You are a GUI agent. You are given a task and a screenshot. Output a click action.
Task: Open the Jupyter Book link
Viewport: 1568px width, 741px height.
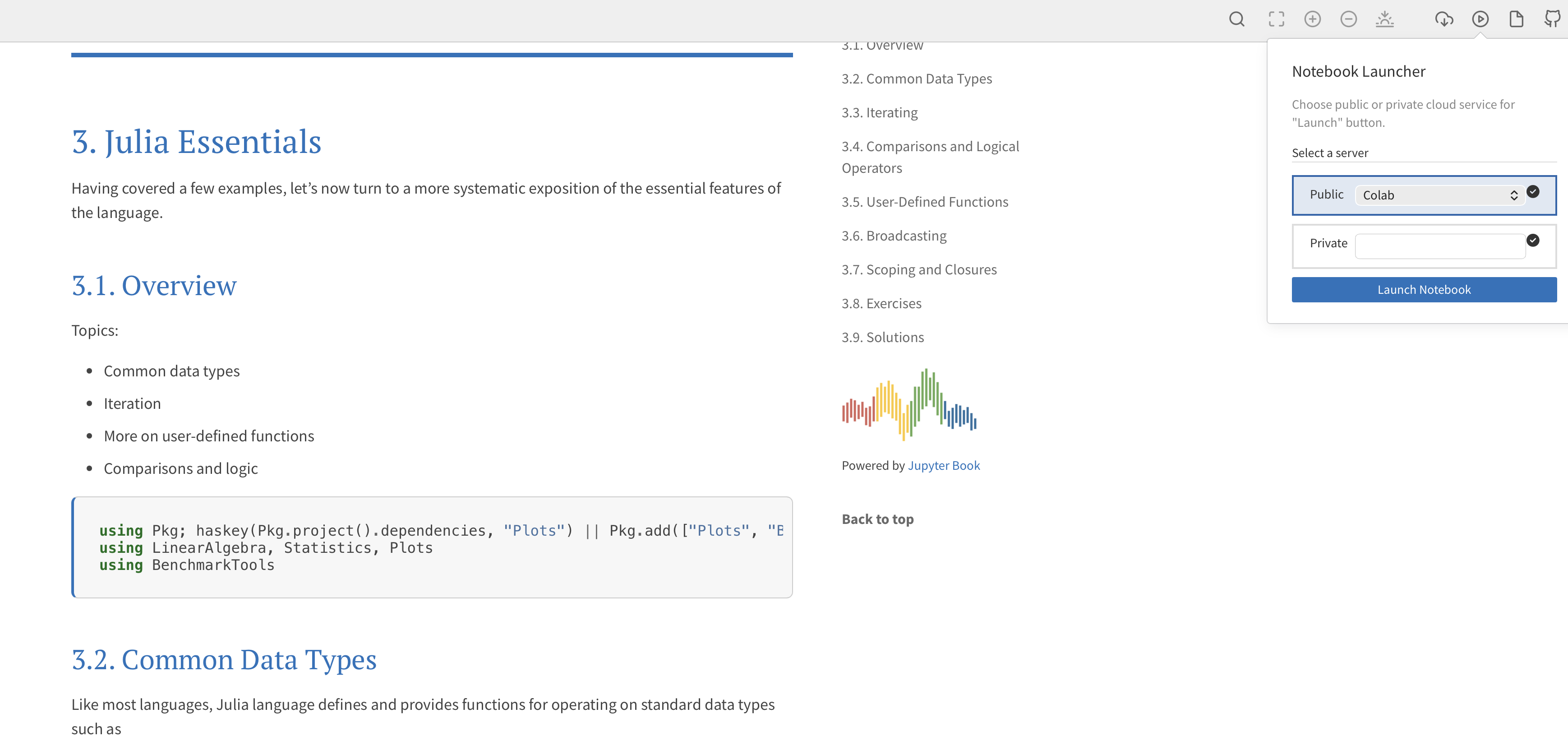click(944, 466)
